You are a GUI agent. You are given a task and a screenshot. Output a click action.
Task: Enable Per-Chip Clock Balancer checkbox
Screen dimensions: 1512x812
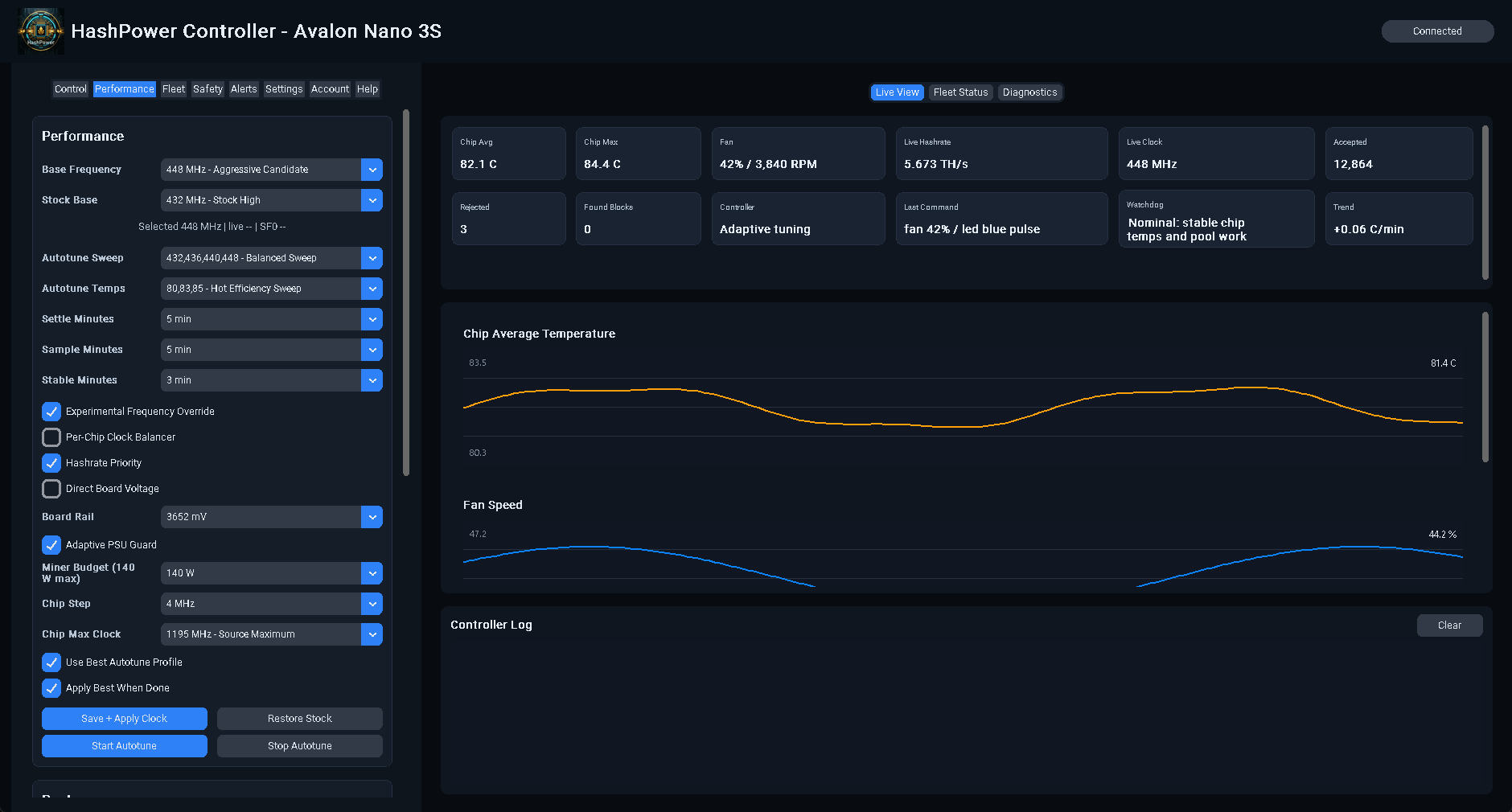click(51, 437)
